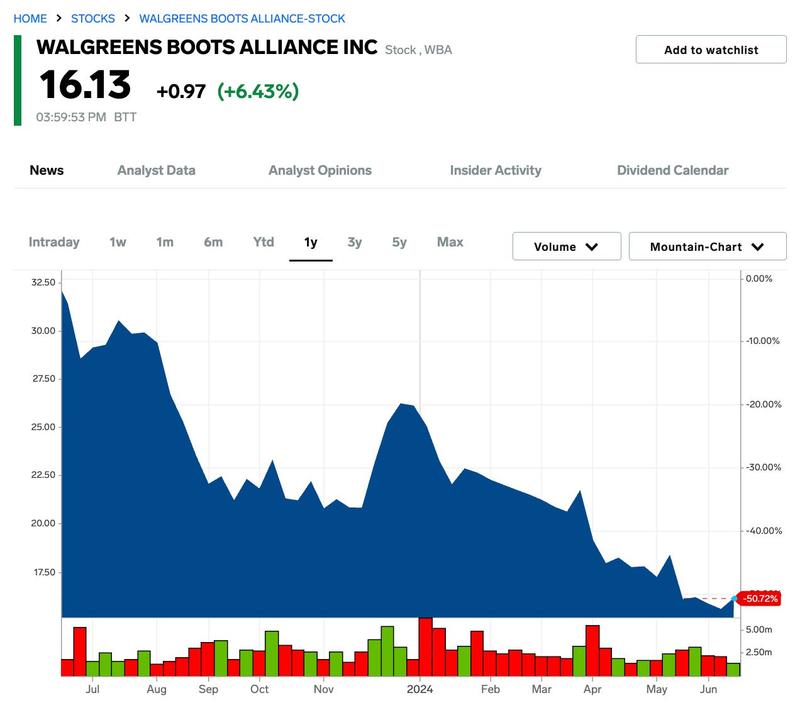
Task: Go to HOME breadcrumb link
Action: pyautogui.click(x=30, y=19)
